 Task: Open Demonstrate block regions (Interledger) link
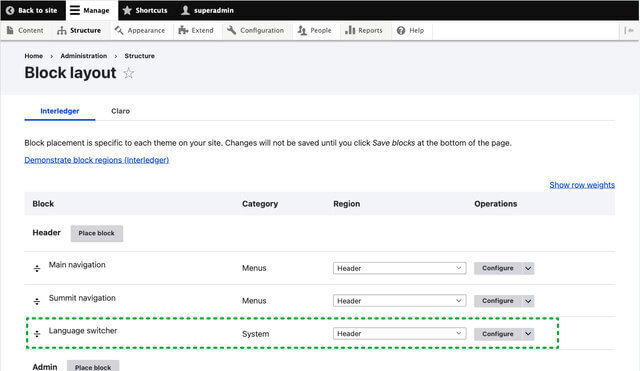click(x=97, y=160)
